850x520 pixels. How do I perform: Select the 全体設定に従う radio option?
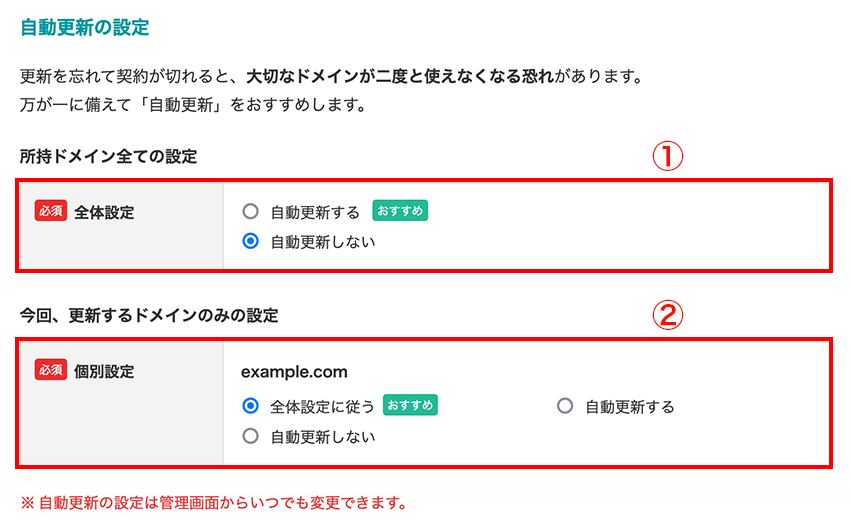(251, 406)
